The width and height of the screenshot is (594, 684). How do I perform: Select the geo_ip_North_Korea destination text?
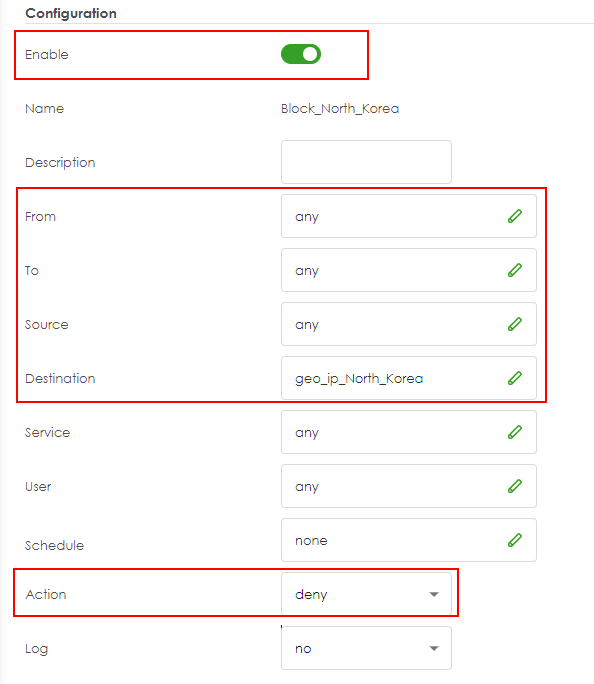[x=359, y=379]
